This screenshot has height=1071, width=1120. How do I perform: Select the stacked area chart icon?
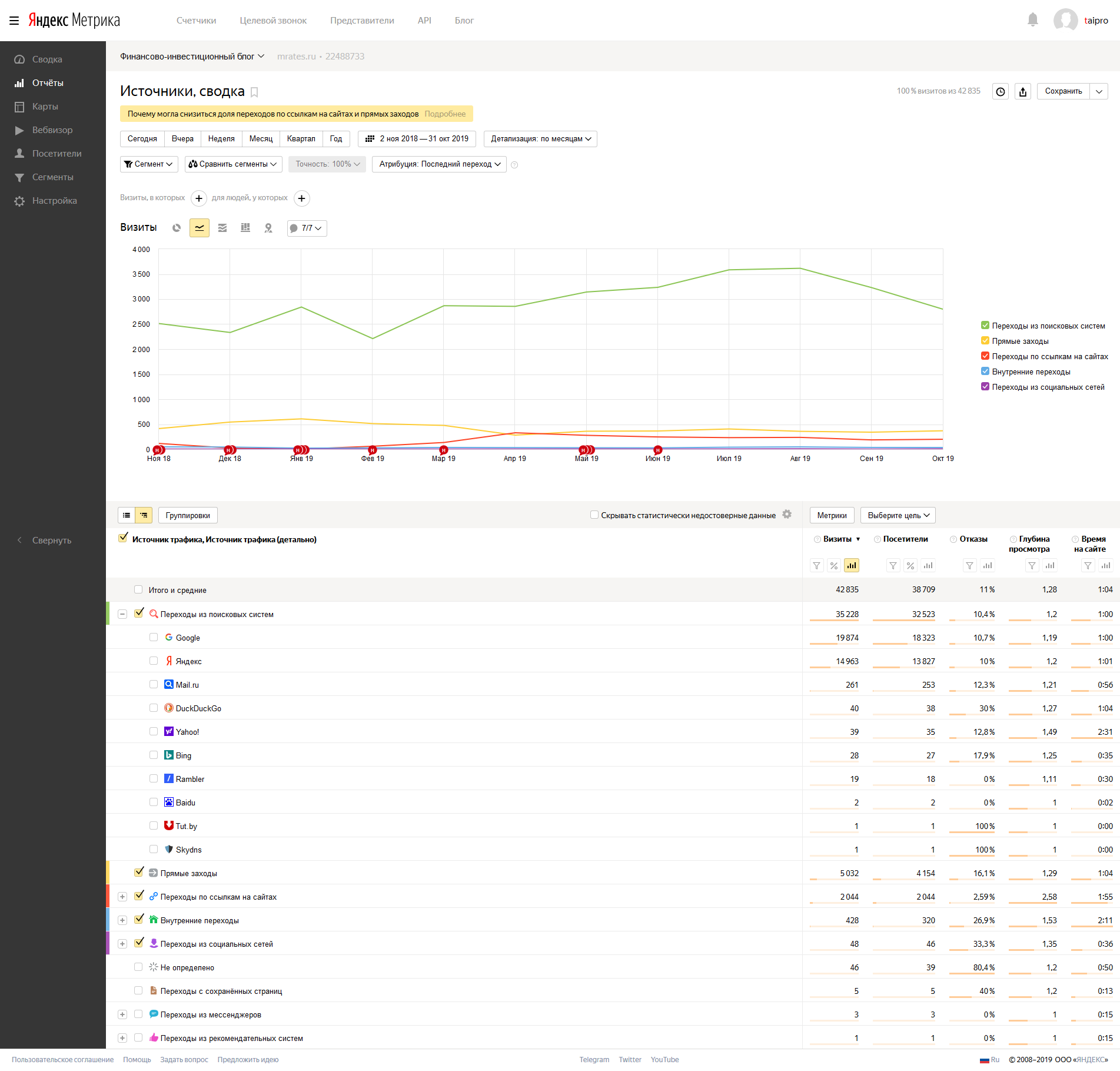[x=222, y=228]
